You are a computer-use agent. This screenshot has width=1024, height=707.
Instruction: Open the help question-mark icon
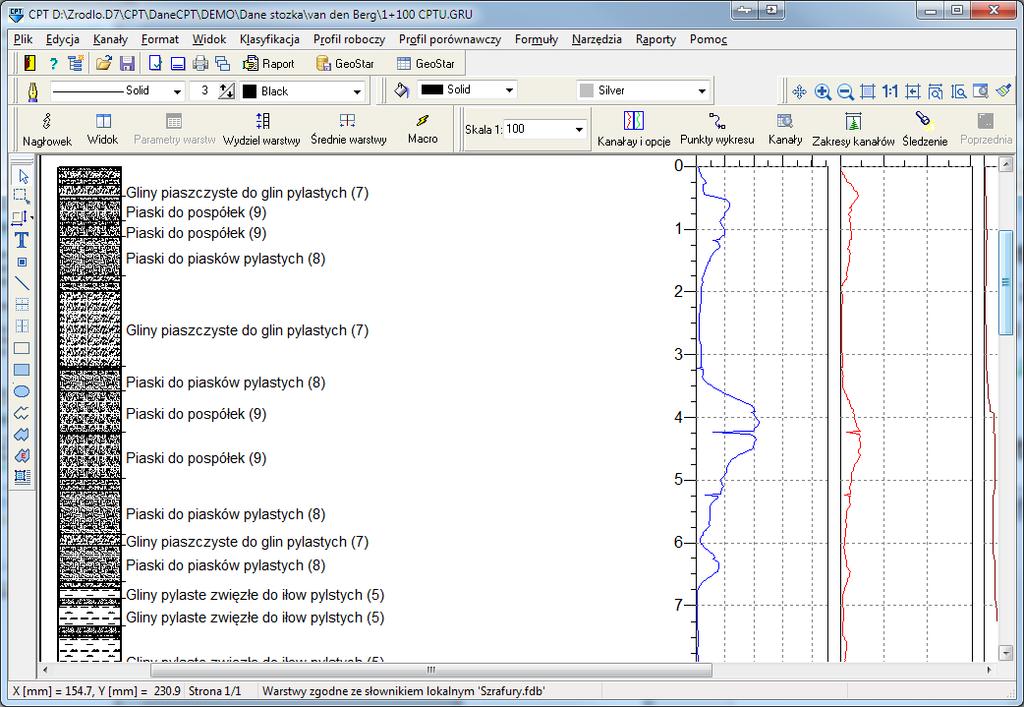point(54,63)
